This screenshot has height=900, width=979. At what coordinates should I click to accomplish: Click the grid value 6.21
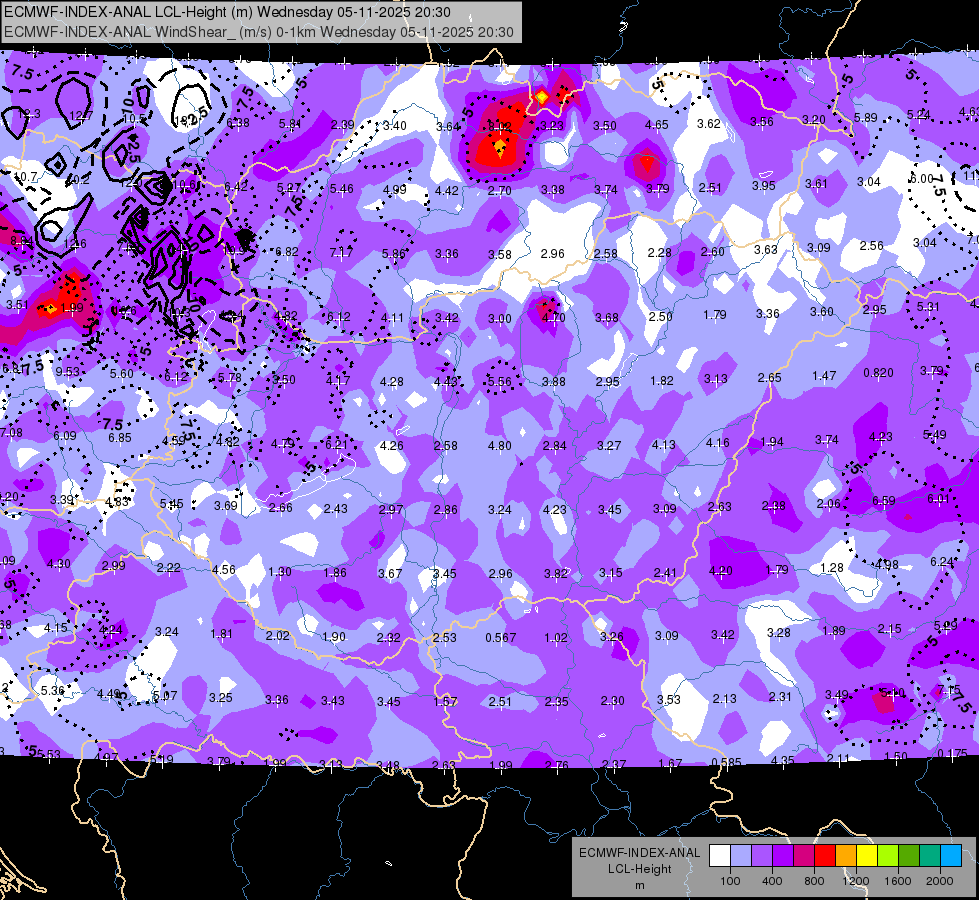(x=336, y=445)
